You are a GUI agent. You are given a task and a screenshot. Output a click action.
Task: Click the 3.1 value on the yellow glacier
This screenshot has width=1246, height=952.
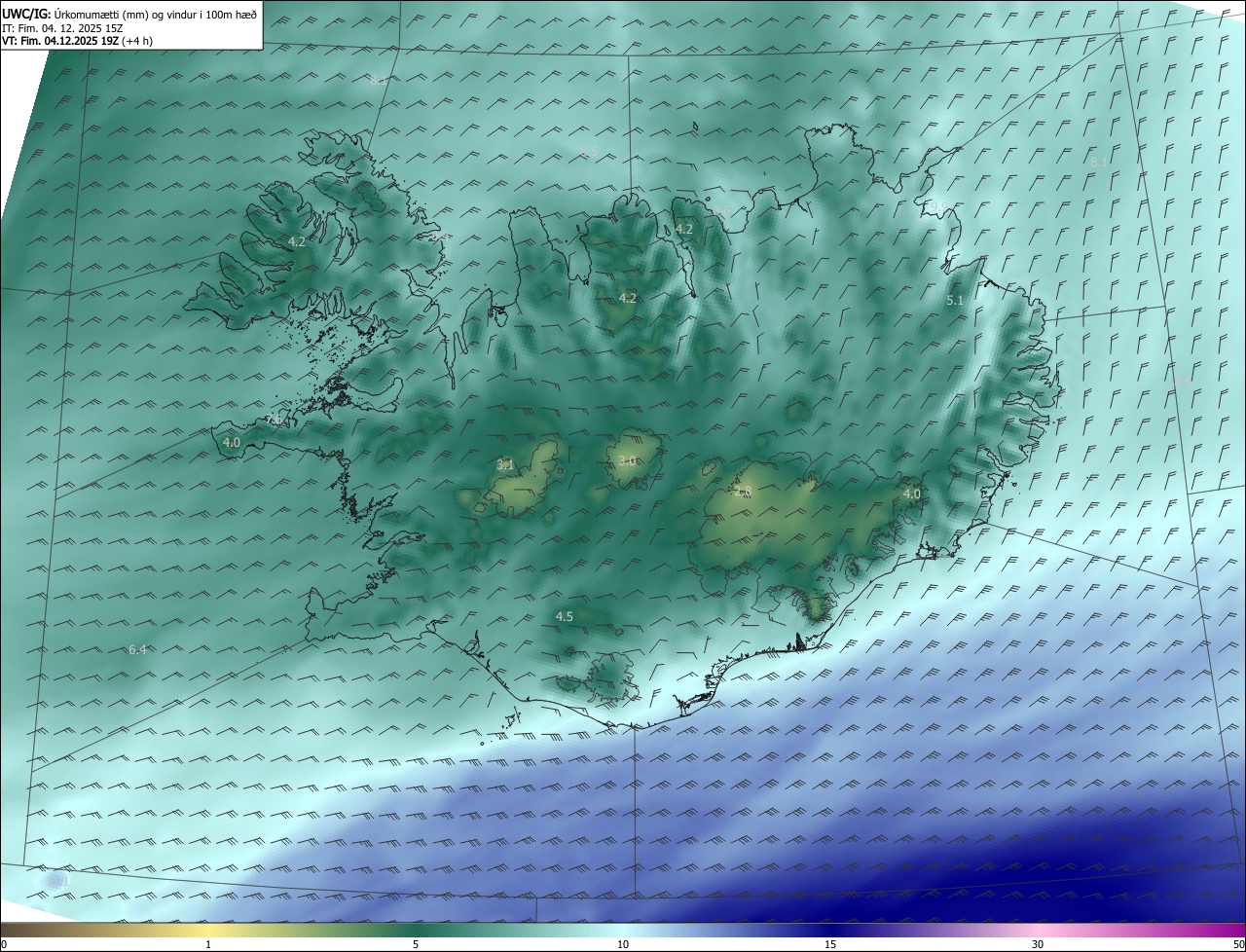(x=504, y=464)
